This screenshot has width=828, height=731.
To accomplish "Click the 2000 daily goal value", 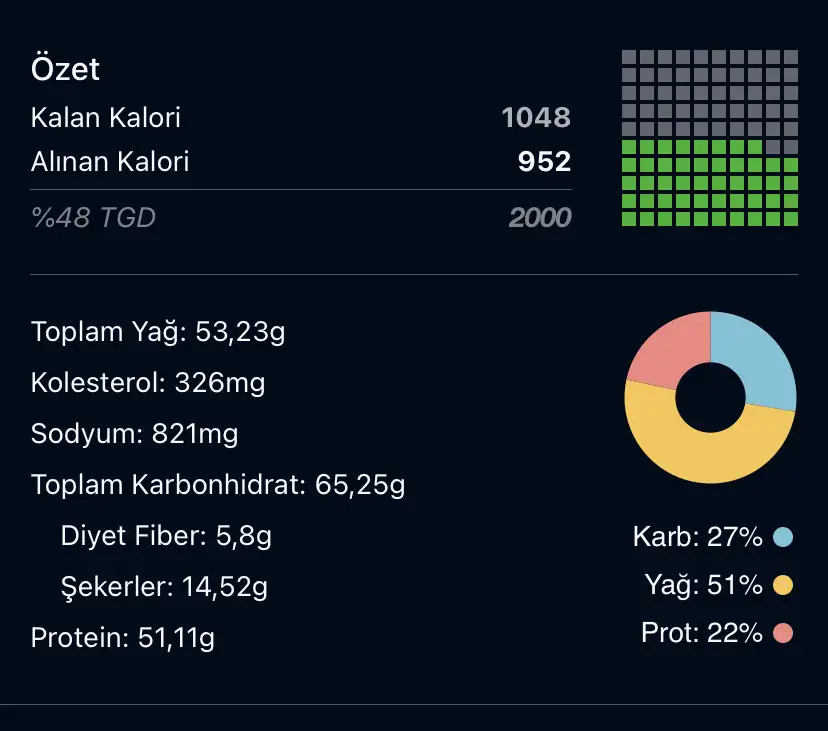I will pyautogui.click(x=540, y=217).
